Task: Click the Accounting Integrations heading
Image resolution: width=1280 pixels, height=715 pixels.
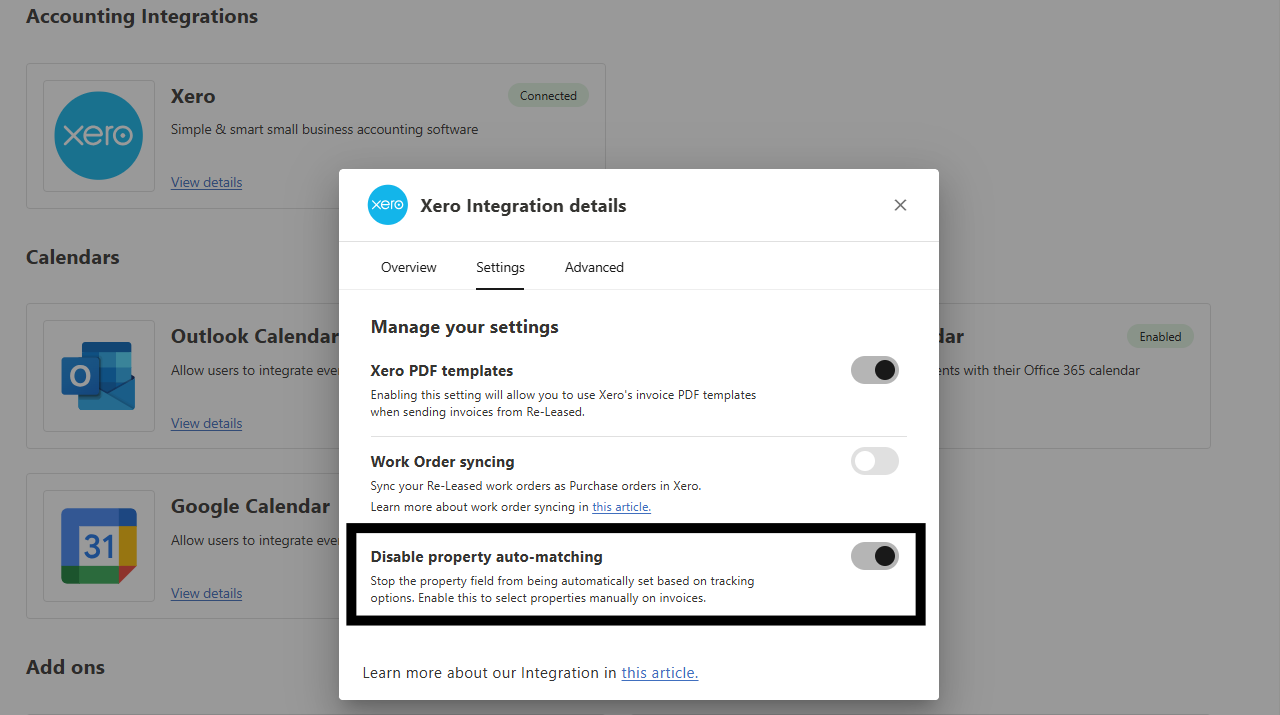Action: point(141,16)
